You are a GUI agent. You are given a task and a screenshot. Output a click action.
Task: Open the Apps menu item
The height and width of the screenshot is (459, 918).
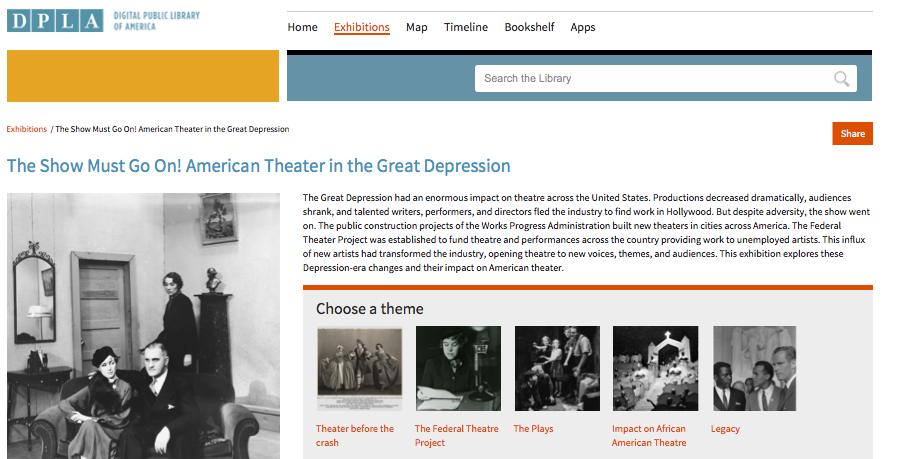point(583,27)
